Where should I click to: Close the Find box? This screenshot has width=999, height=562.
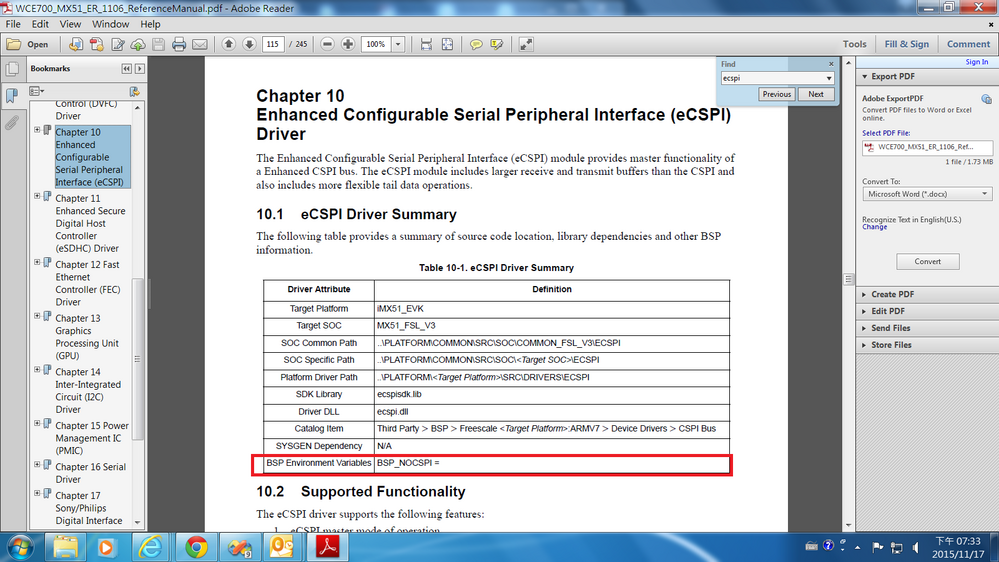831,64
